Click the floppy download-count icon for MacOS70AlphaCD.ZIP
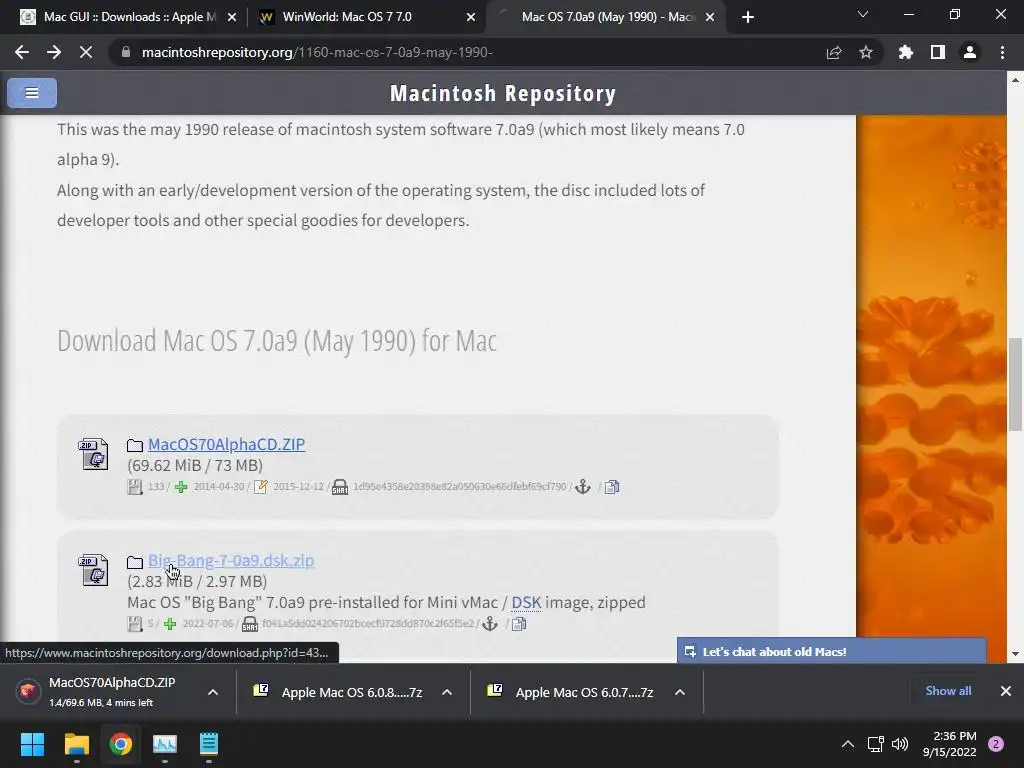 tap(135, 487)
